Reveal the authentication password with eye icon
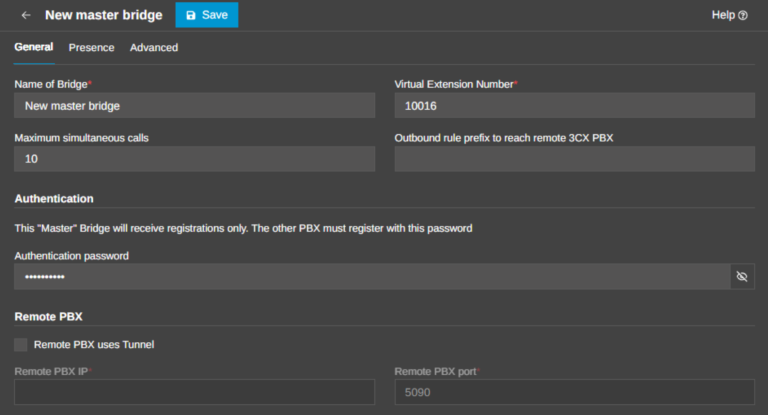Viewport: 768px width, 415px height. pyautogui.click(x=742, y=276)
